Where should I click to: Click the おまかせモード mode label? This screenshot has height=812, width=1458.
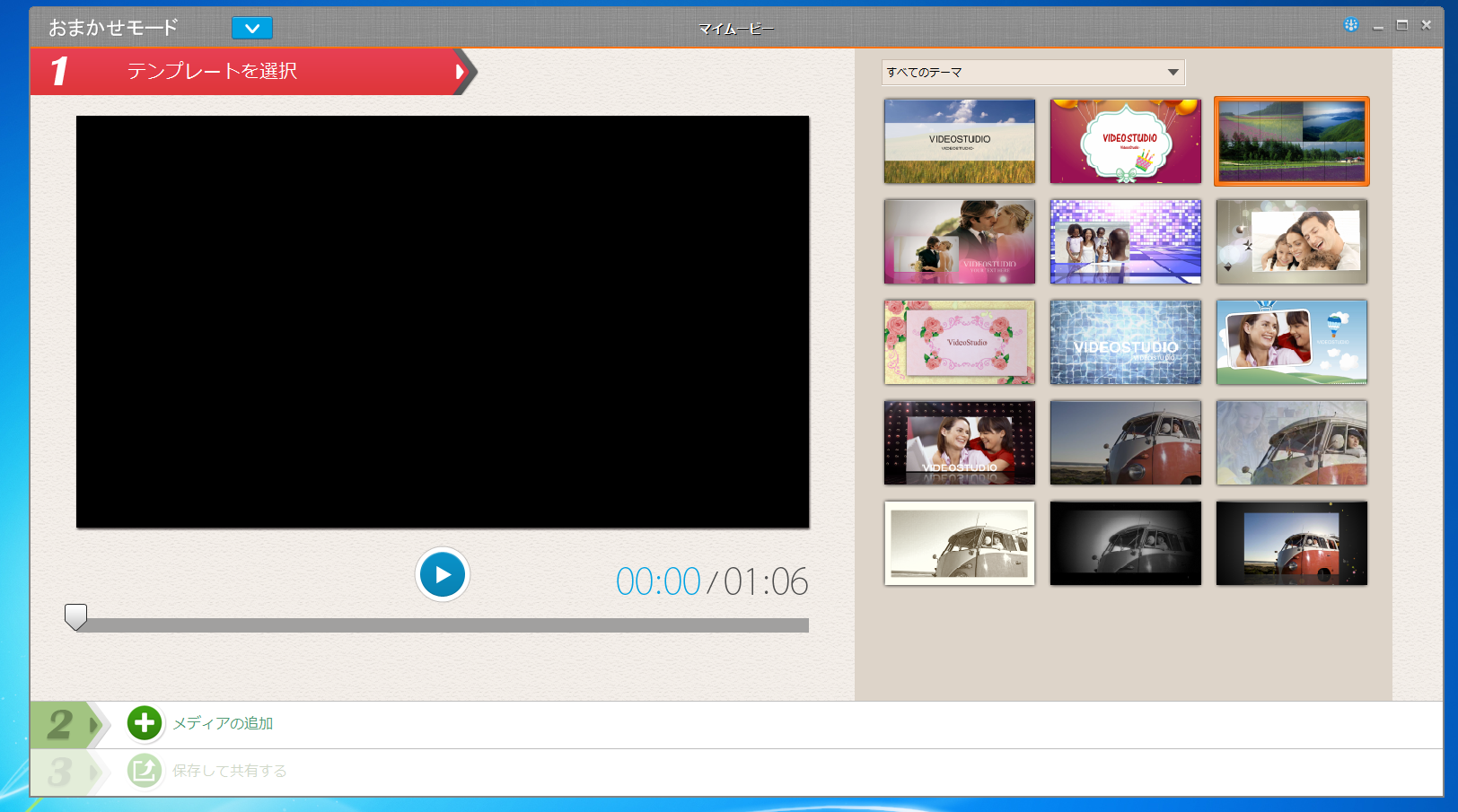pos(113,28)
